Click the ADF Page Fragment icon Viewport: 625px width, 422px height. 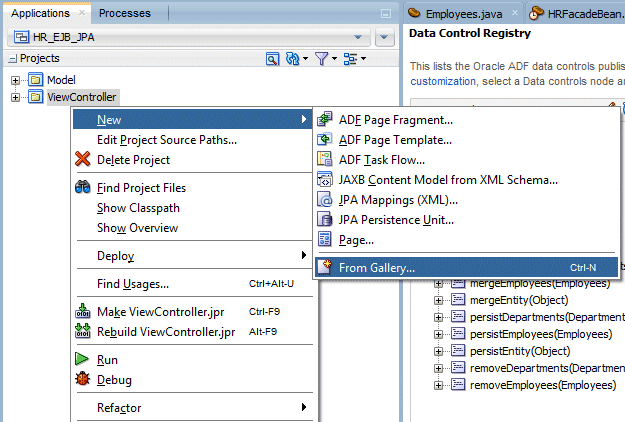click(325, 119)
